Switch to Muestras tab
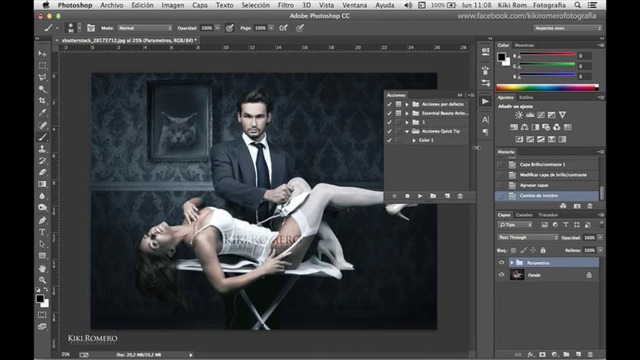 coord(524,45)
